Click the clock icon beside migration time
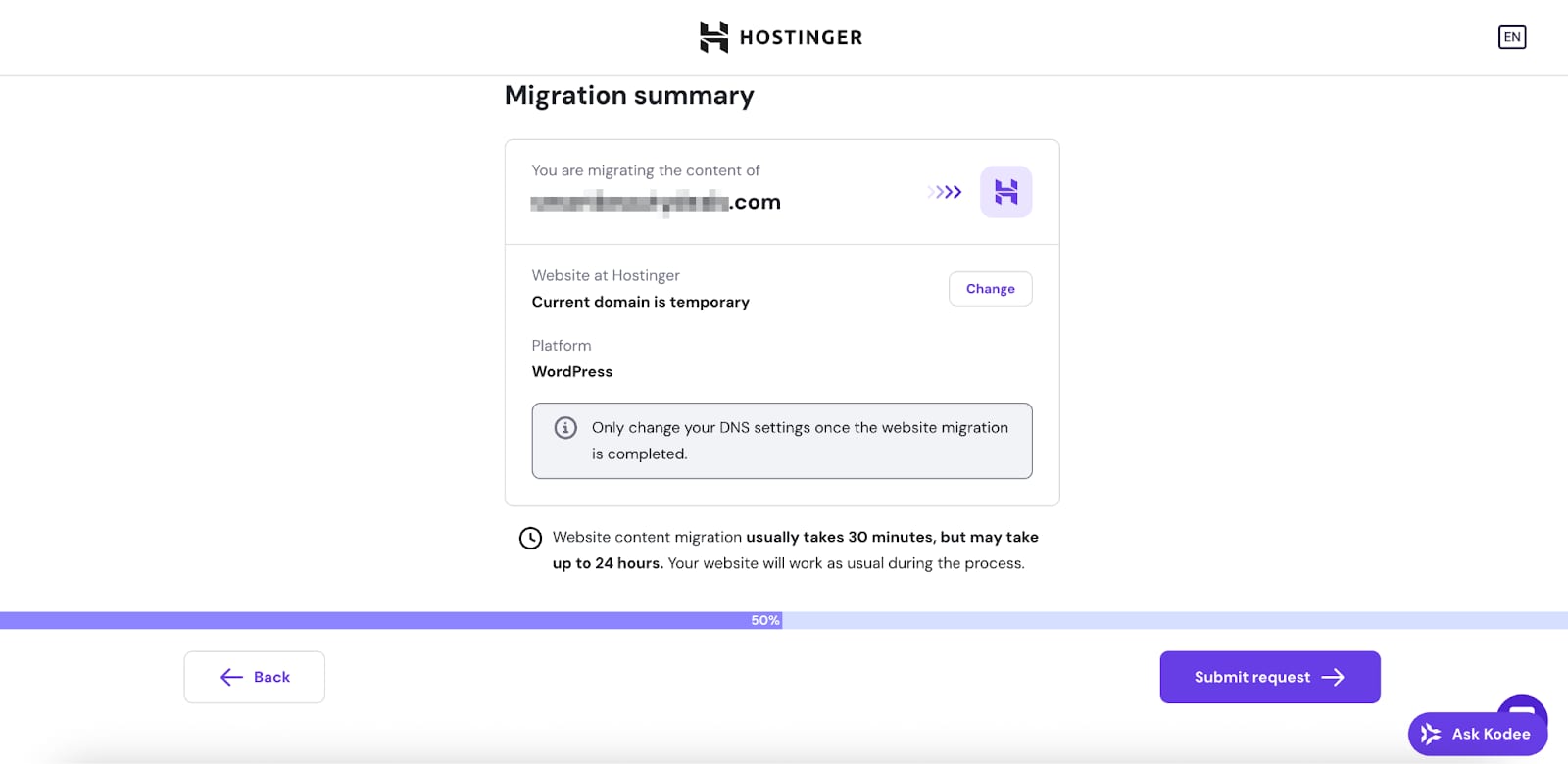Viewport: 1568px width, 764px height. pyautogui.click(x=530, y=538)
